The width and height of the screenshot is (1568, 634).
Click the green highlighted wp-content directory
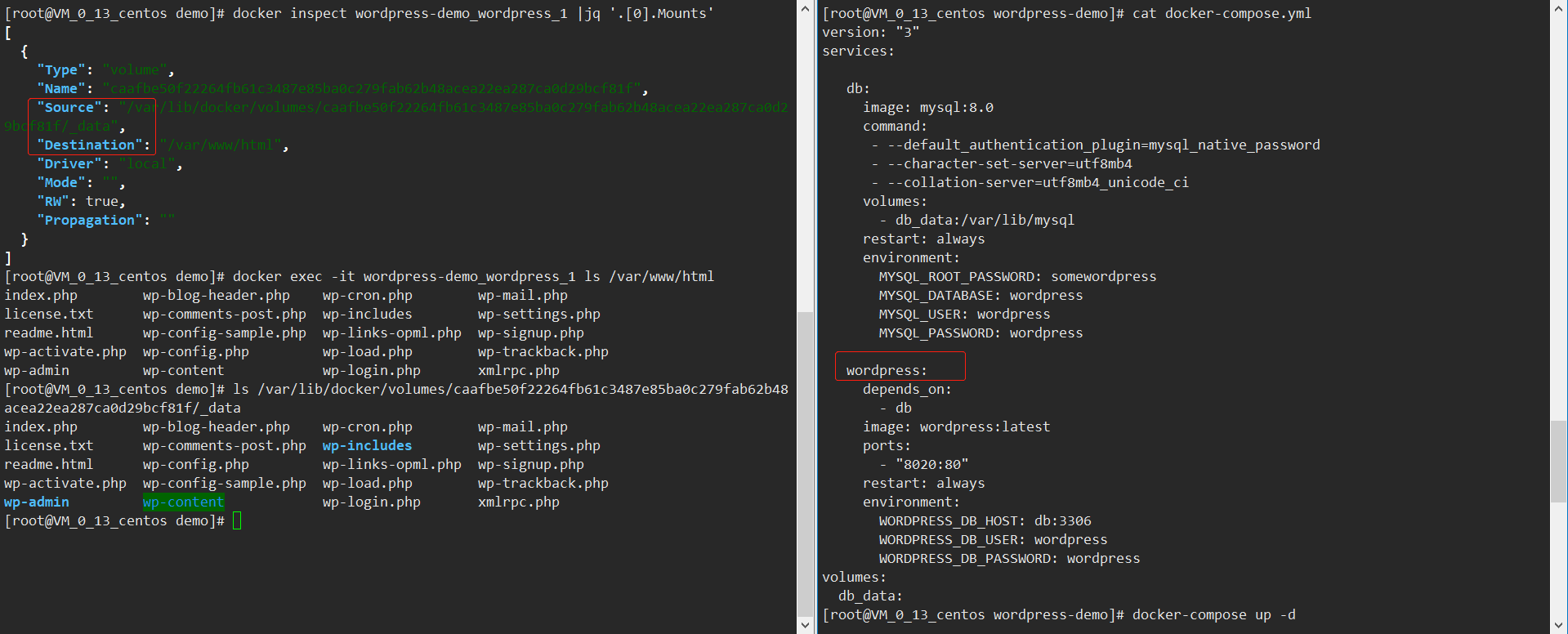click(183, 502)
